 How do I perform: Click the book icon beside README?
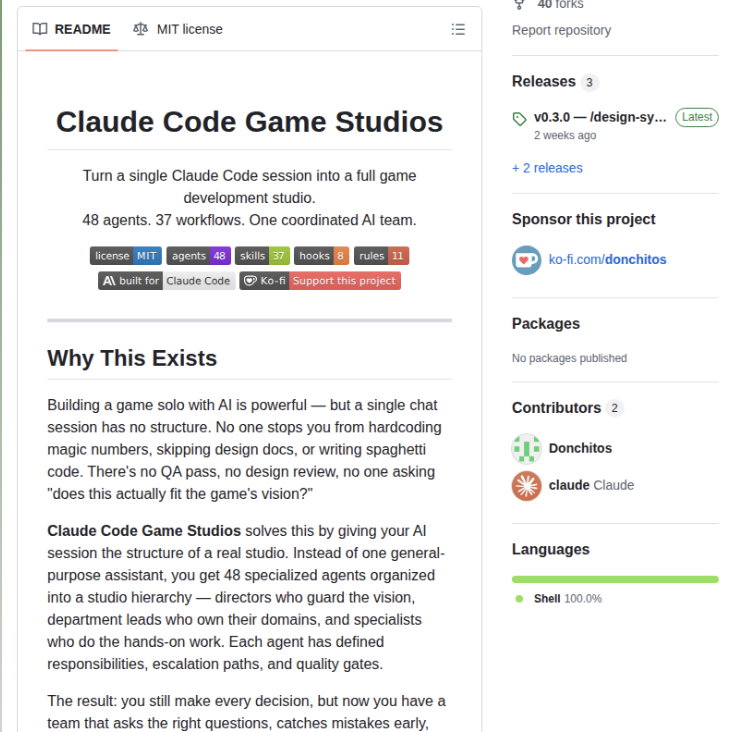coord(40,29)
